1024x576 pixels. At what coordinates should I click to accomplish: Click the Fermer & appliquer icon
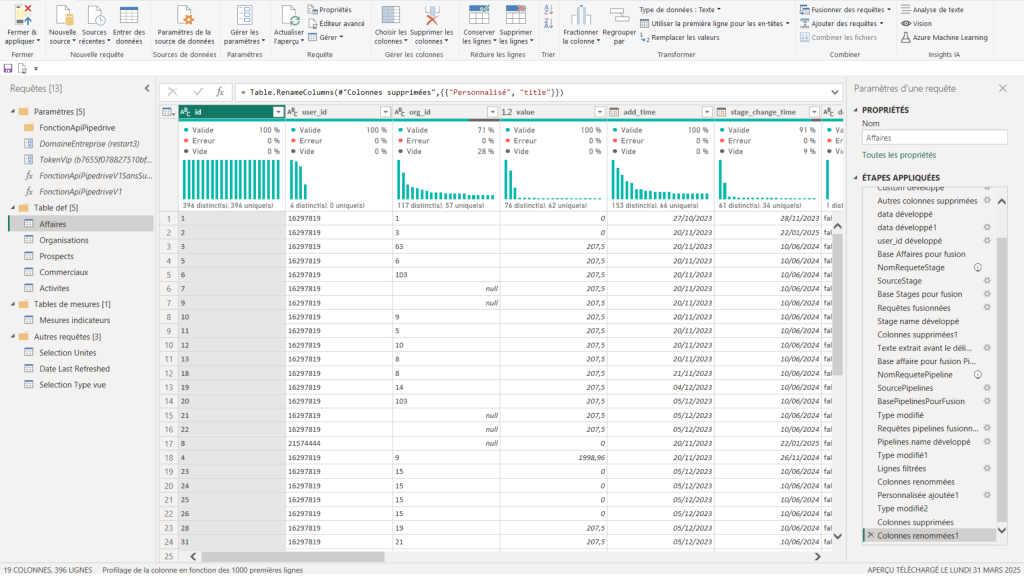click(22, 15)
